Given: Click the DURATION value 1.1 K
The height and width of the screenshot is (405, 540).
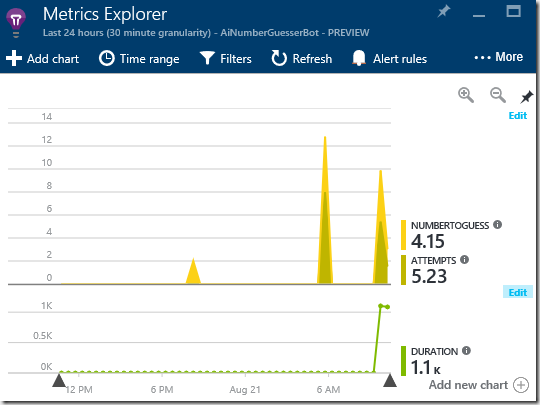Looking at the screenshot, I should pyautogui.click(x=426, y=367).
